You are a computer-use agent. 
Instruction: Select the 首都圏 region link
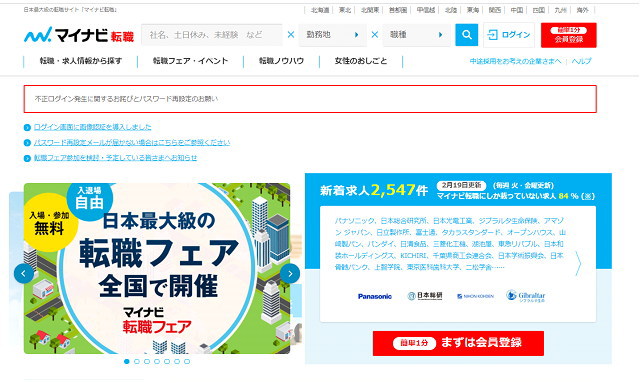click(x=398, y=10)
